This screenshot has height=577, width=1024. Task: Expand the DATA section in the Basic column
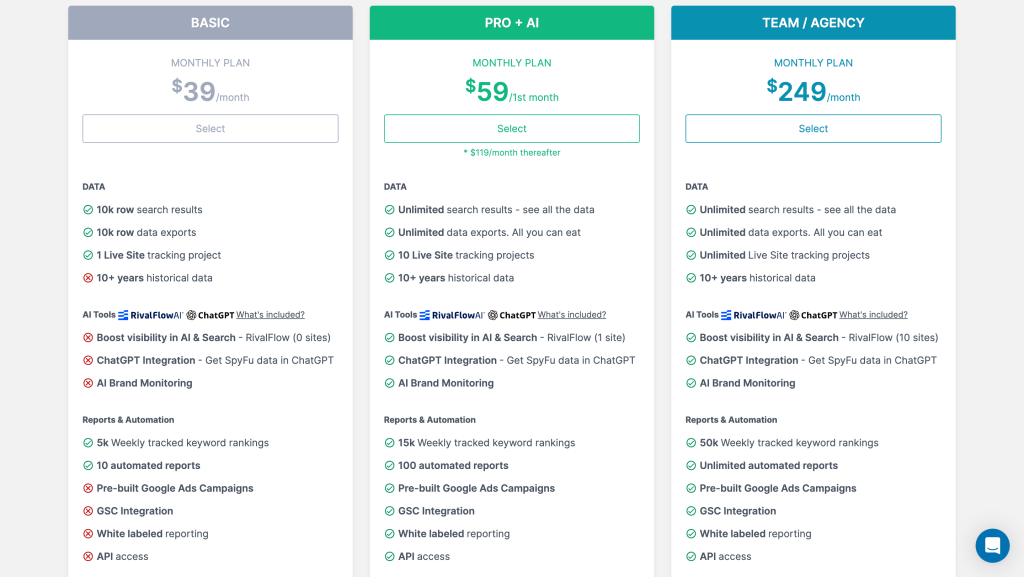[x=93, y=186]
